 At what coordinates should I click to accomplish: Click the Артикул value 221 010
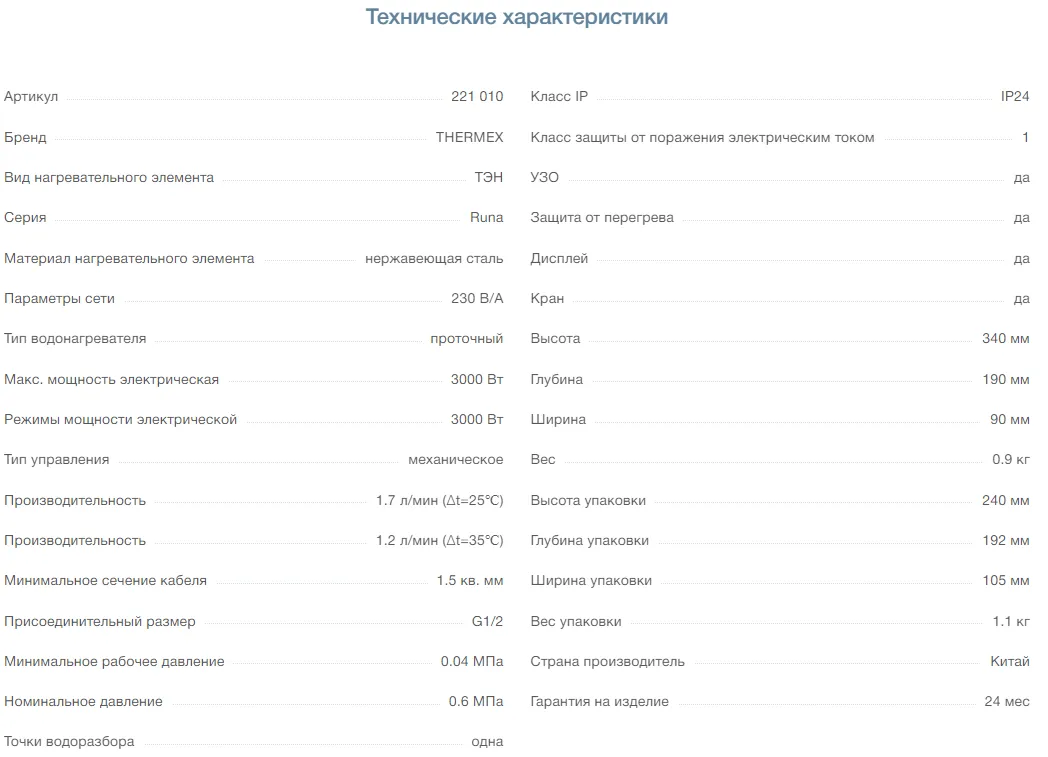477,97
